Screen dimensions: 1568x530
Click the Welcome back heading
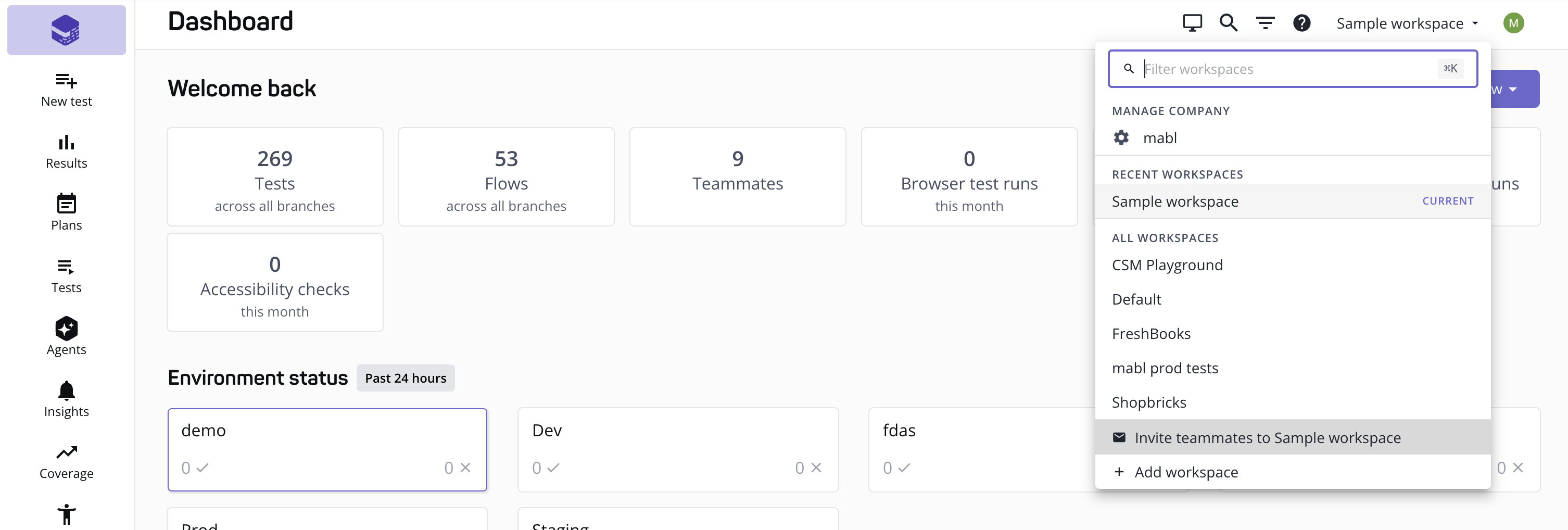[x=242, y=88]
